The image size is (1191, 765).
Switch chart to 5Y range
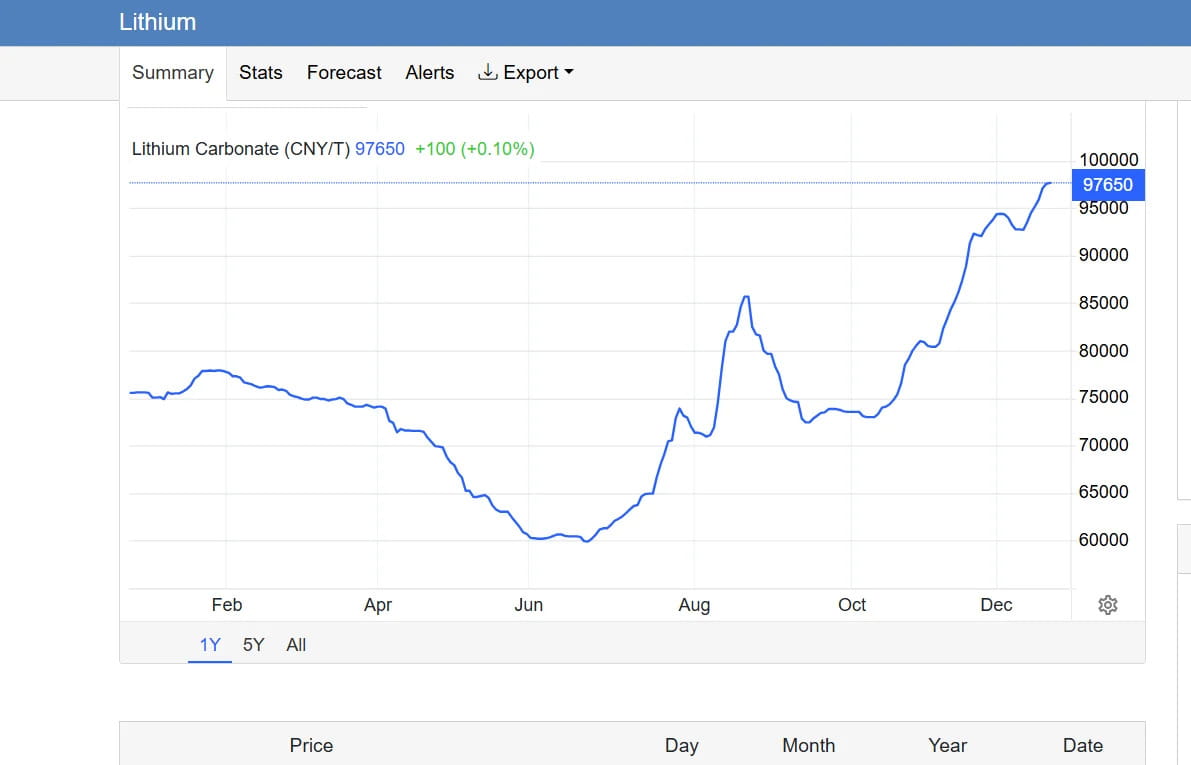click(253, 645)
